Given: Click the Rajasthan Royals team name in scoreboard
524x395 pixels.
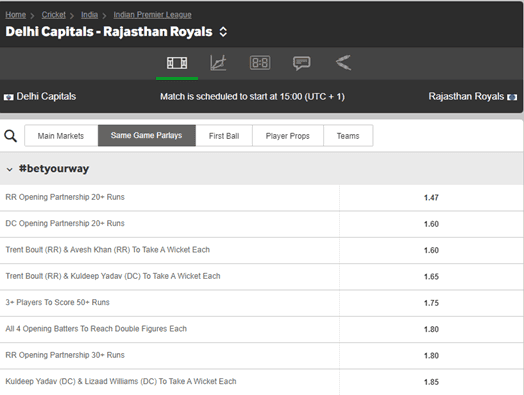Looking at the screenshot, I should tap(466, 97).
